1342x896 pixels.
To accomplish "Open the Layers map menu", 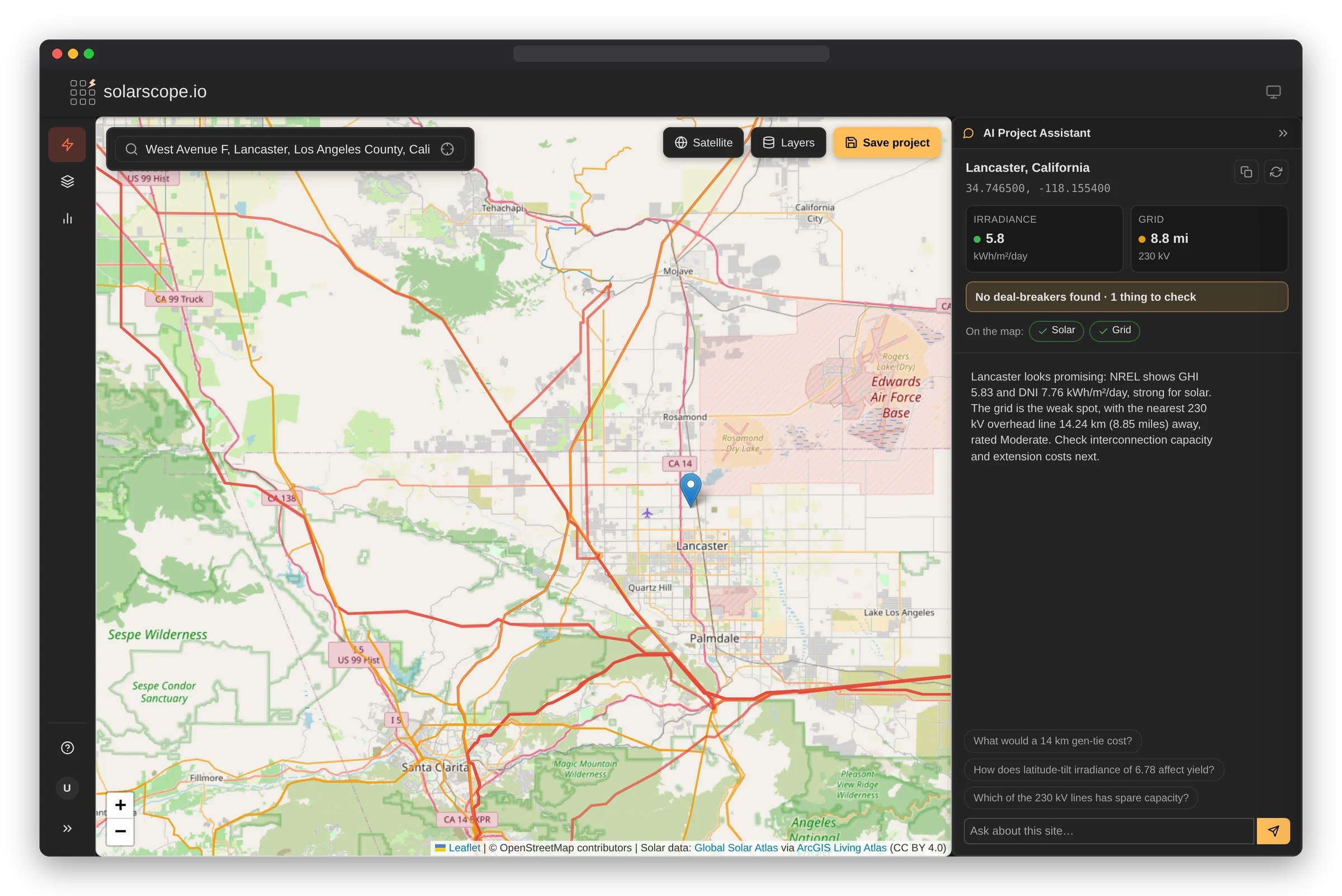I will point(788,143).
